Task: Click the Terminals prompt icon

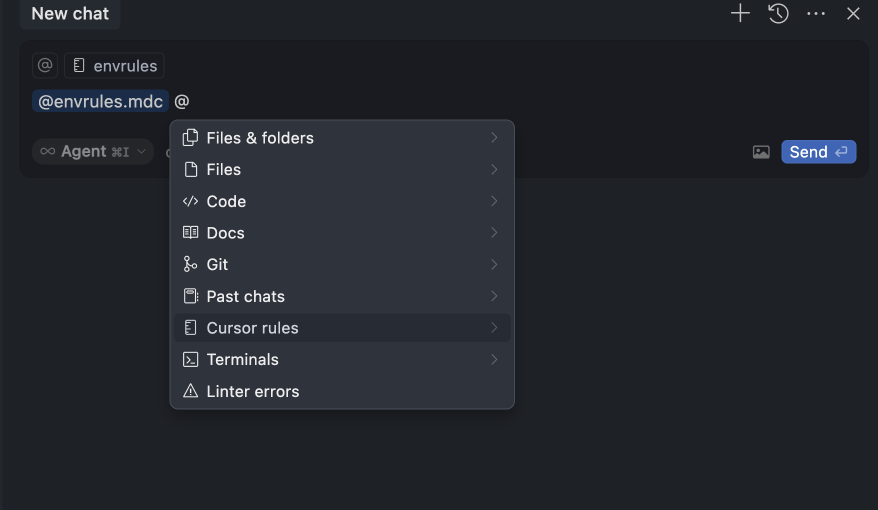Action: click(x=190, y=360)
